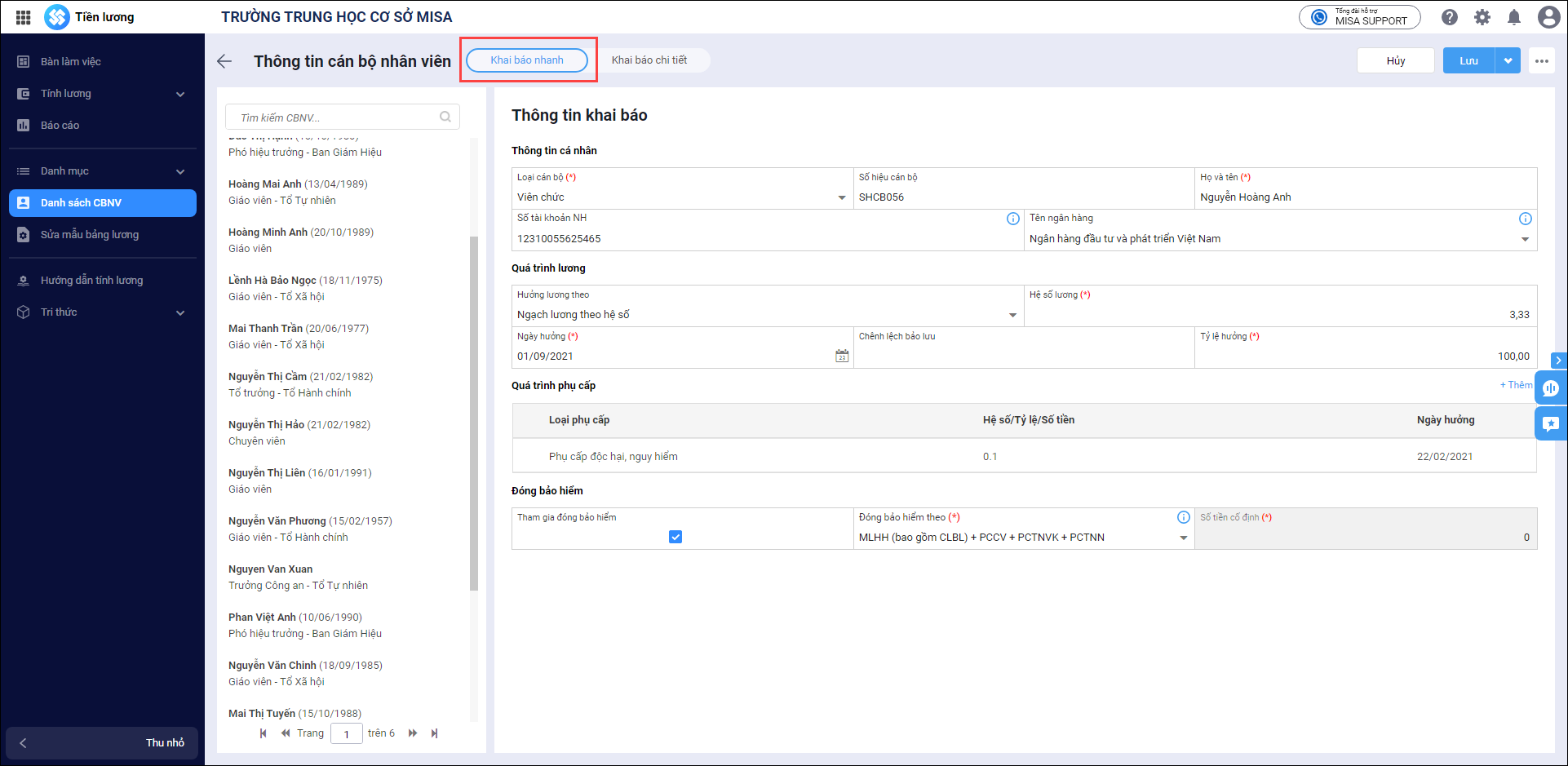
Task: Open the floating feedback chat icon
Action: pos(1551,423)
